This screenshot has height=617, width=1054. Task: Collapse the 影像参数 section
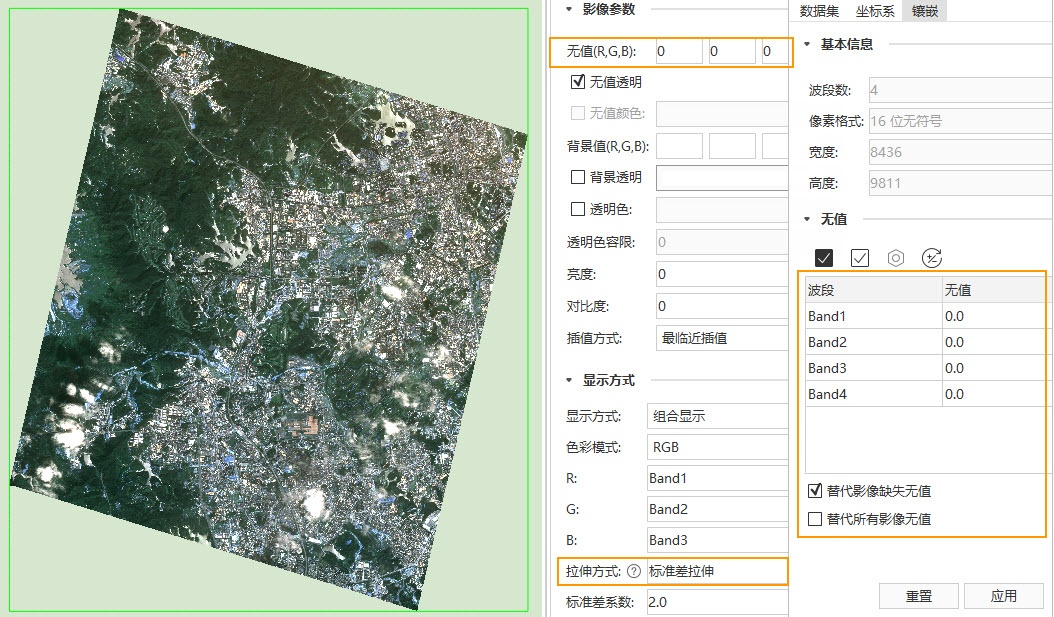570,9
